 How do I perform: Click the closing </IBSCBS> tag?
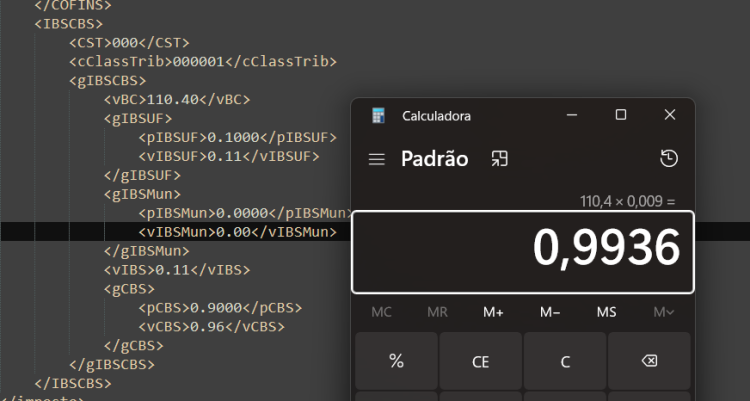coord(73,384)
